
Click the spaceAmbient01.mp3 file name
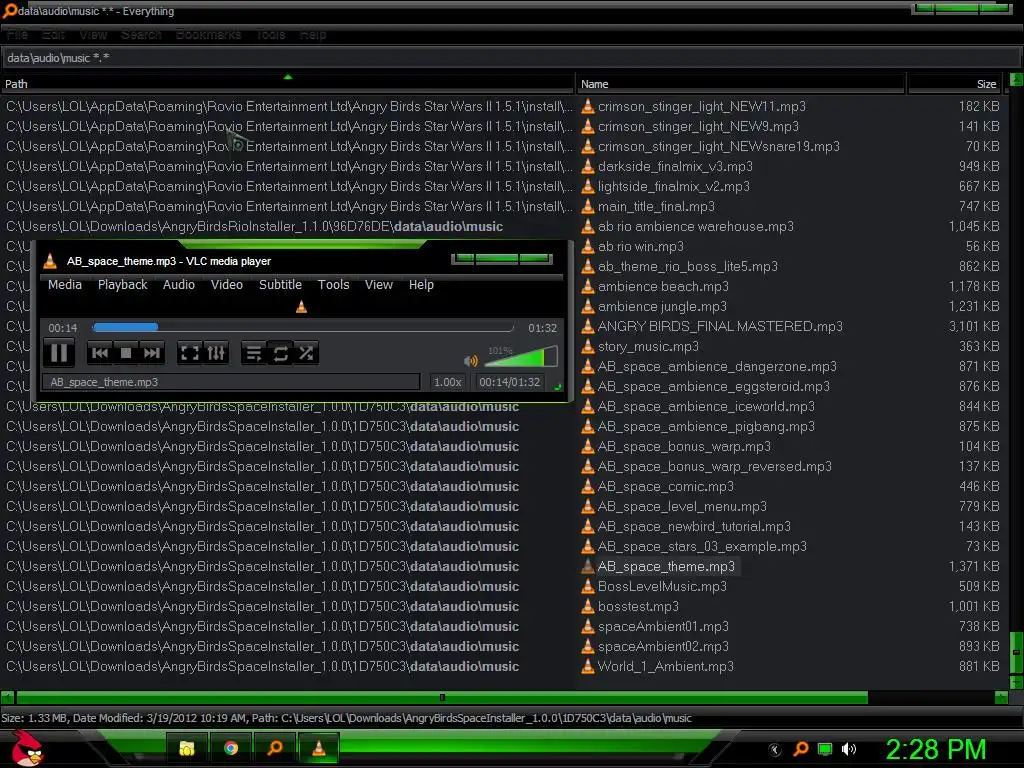[x=664, y=626]
